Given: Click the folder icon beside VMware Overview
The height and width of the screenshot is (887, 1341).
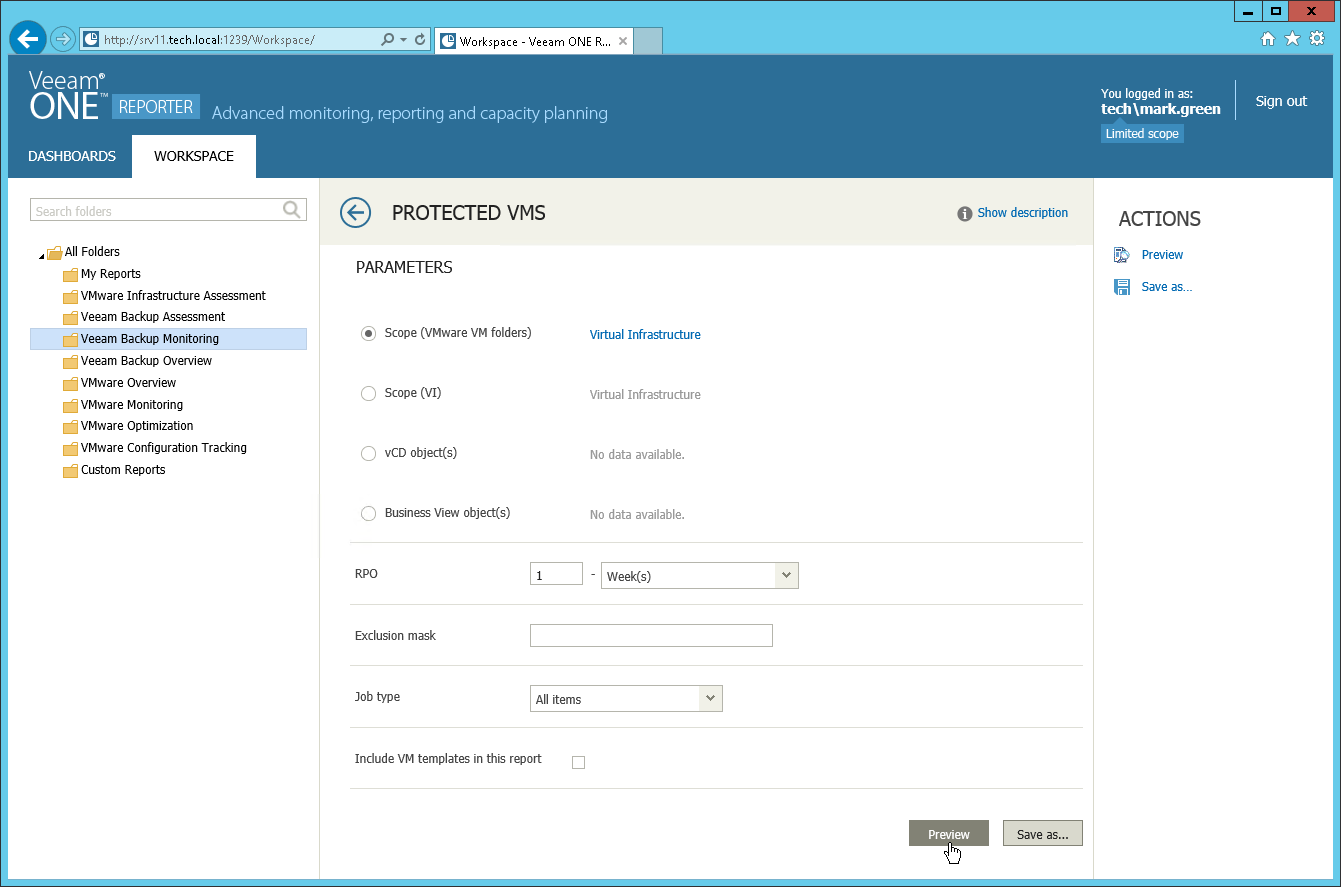Looking at the screenshot, I should (70, 384).
